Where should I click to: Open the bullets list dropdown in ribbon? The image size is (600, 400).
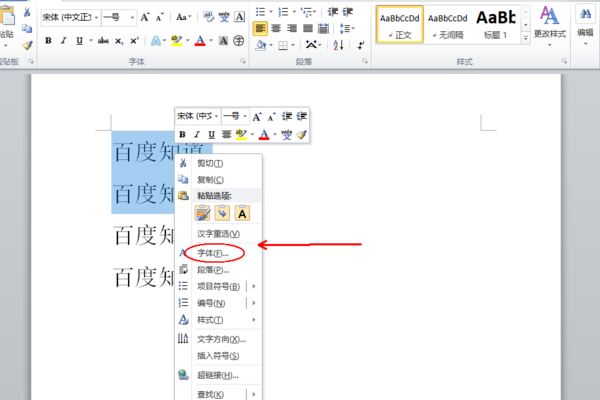tap(271, 12)
